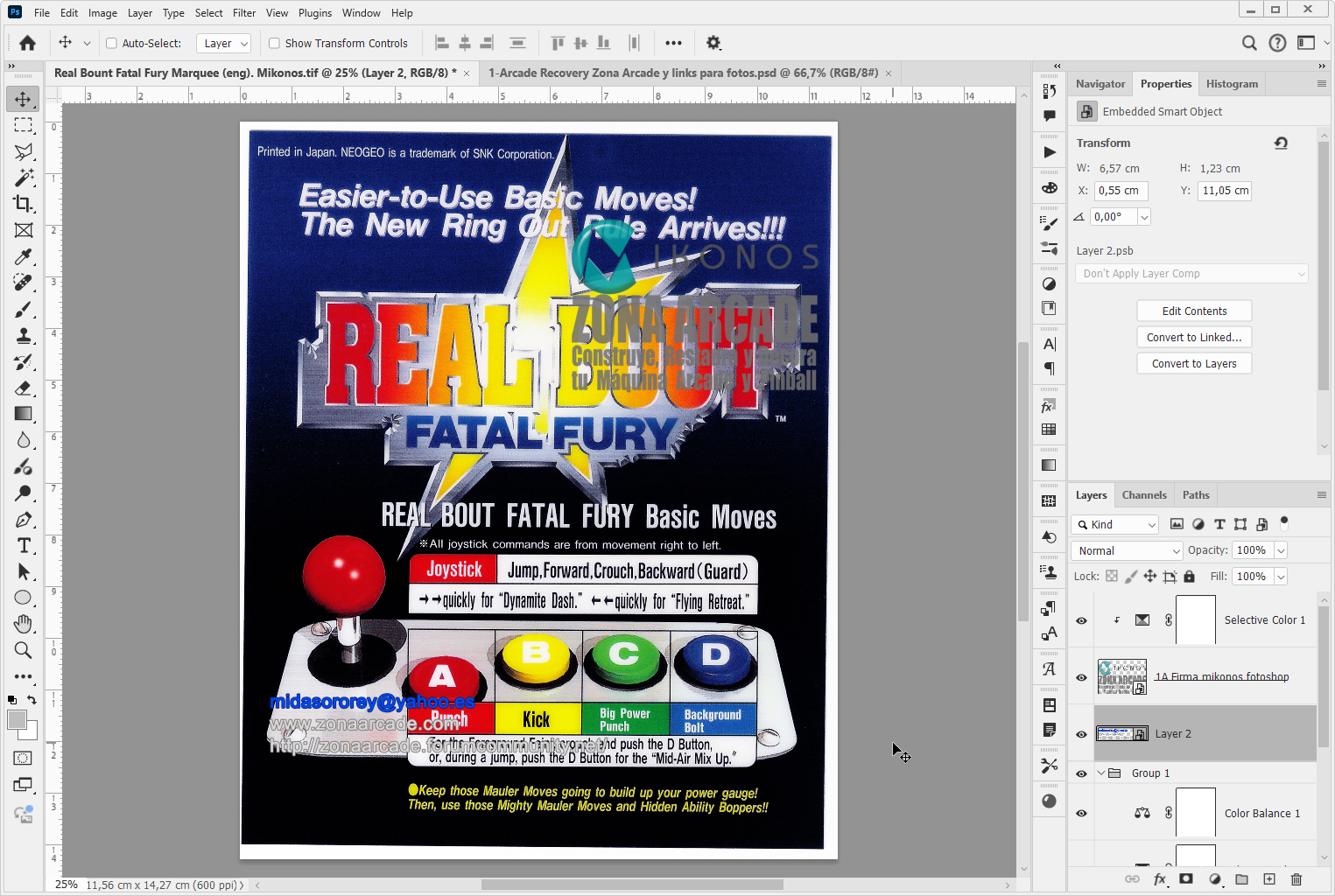
Task: Toggle lock all padlock icon
Action: point(1189,577)
